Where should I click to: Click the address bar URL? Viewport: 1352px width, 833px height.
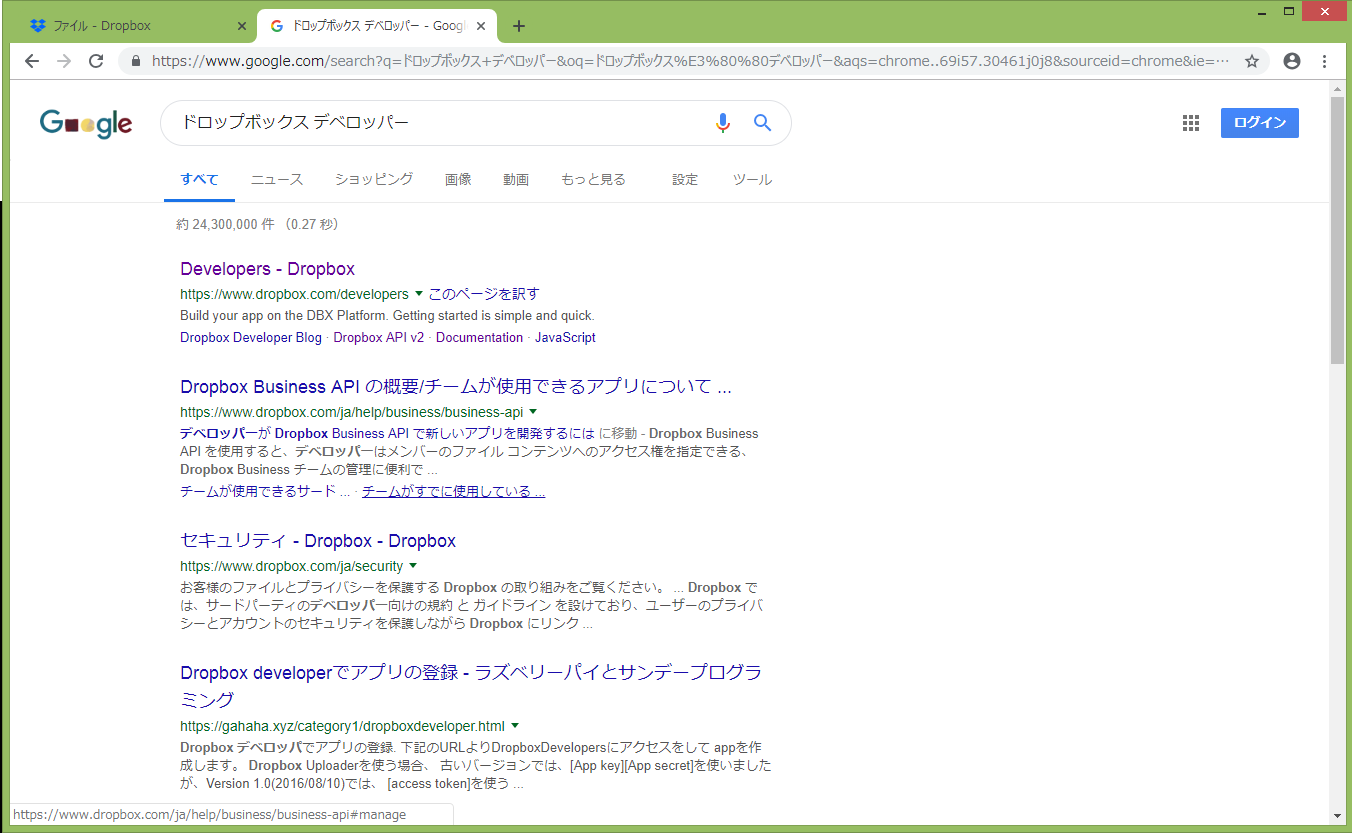point(690,61)
